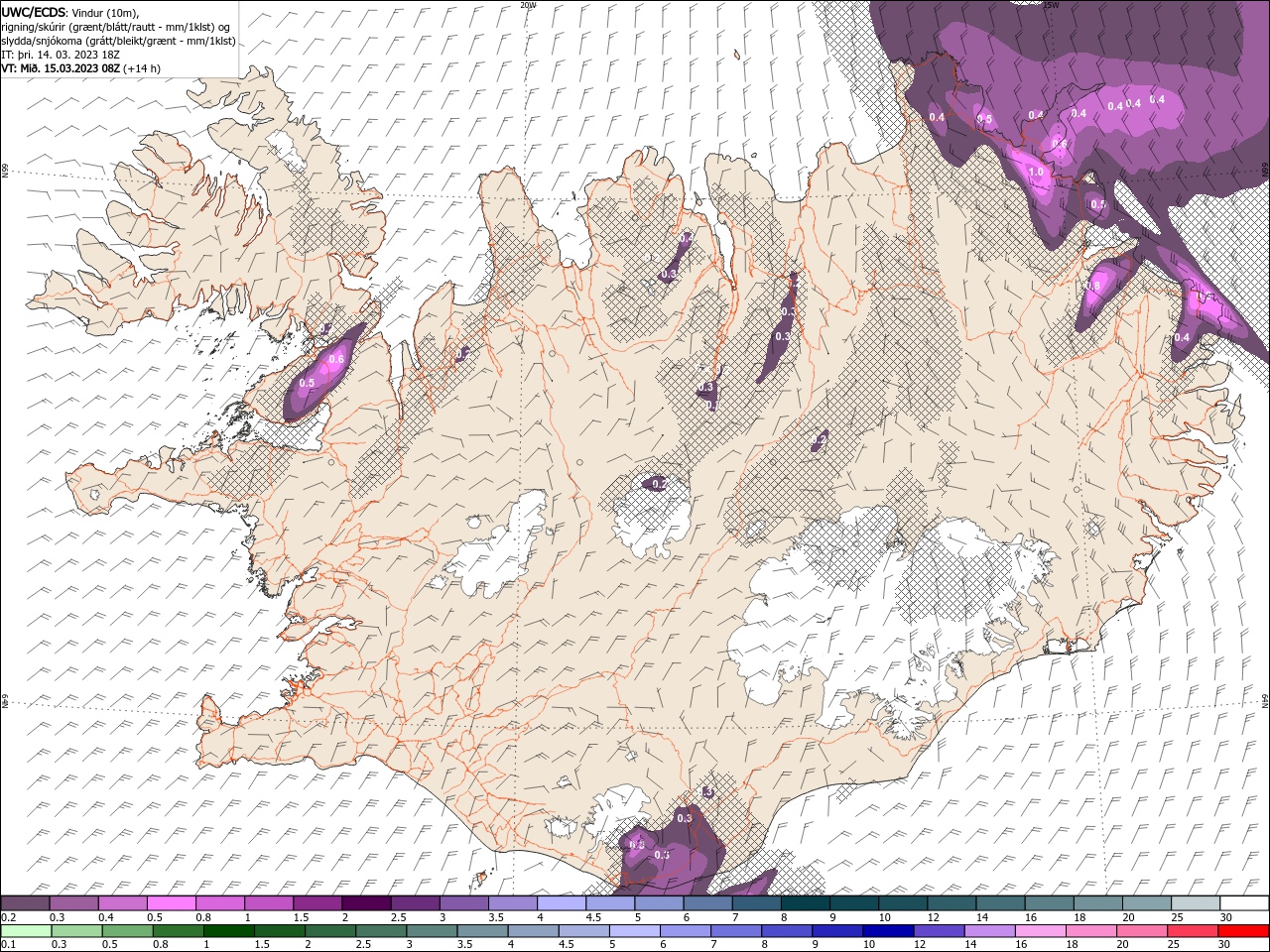Select the lower legend swatch between 3 and 3.5
Viewport: 1270px width, 952px height.
pyautogui.click(x=432, y=931)
